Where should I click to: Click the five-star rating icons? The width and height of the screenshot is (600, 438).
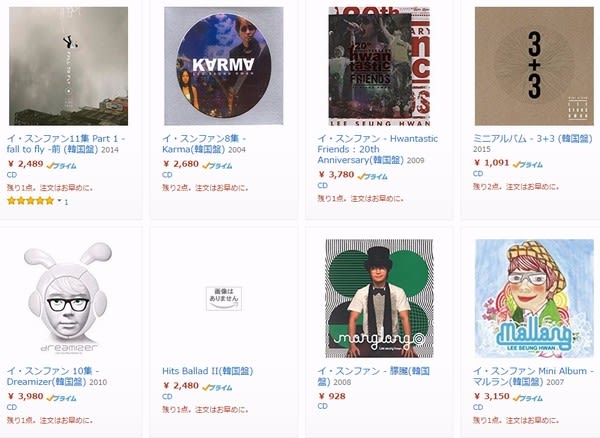31,201
